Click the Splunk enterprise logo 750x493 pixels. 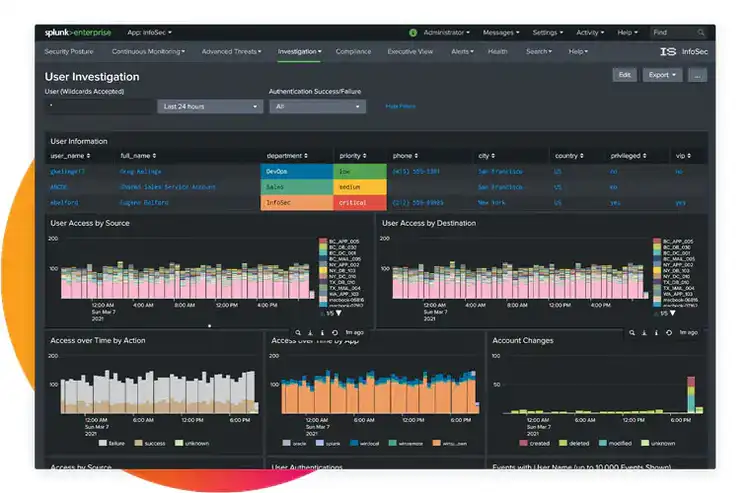[x=77, y=33]
